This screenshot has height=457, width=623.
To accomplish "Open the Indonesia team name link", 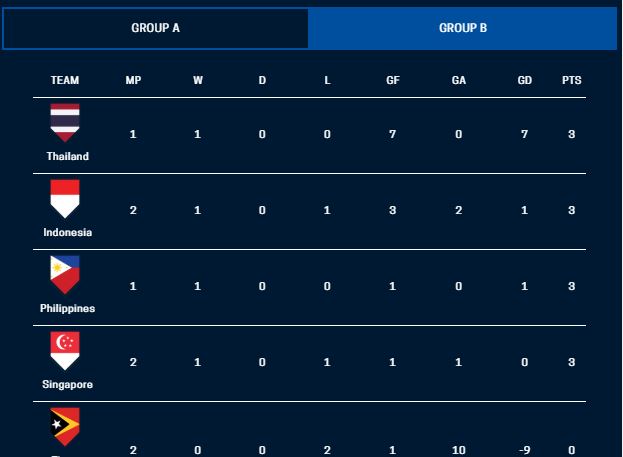I will point(67,232).
